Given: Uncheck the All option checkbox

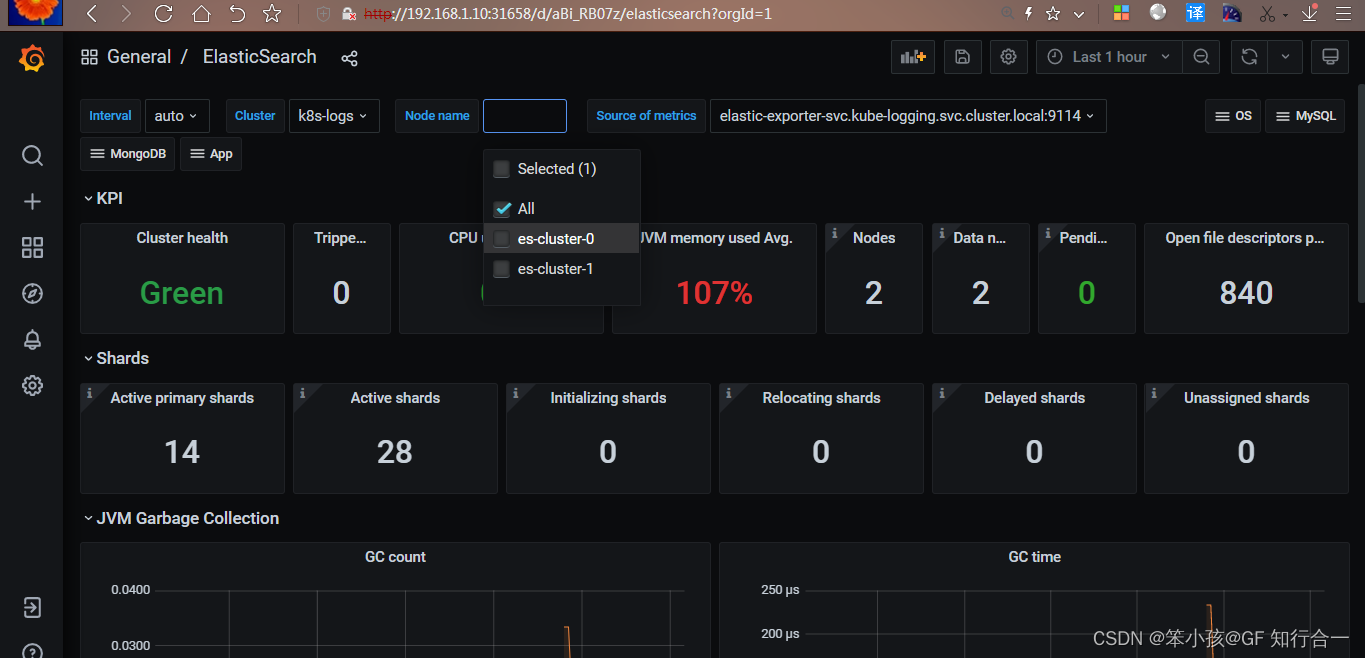Looking at the screenshot, I should [x=502, y=209].
